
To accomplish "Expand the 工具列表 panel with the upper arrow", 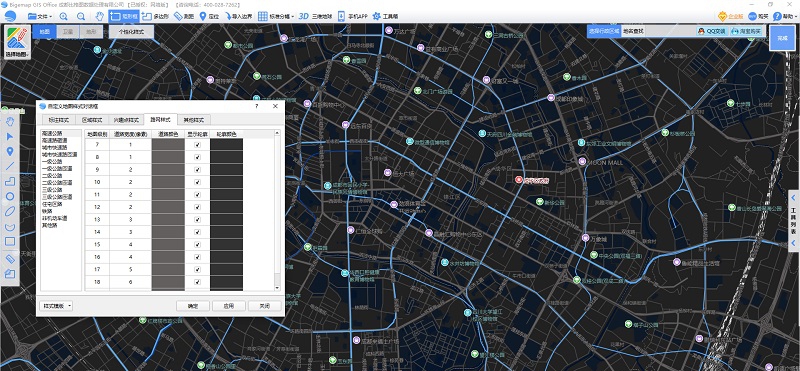I will (793, 197).
